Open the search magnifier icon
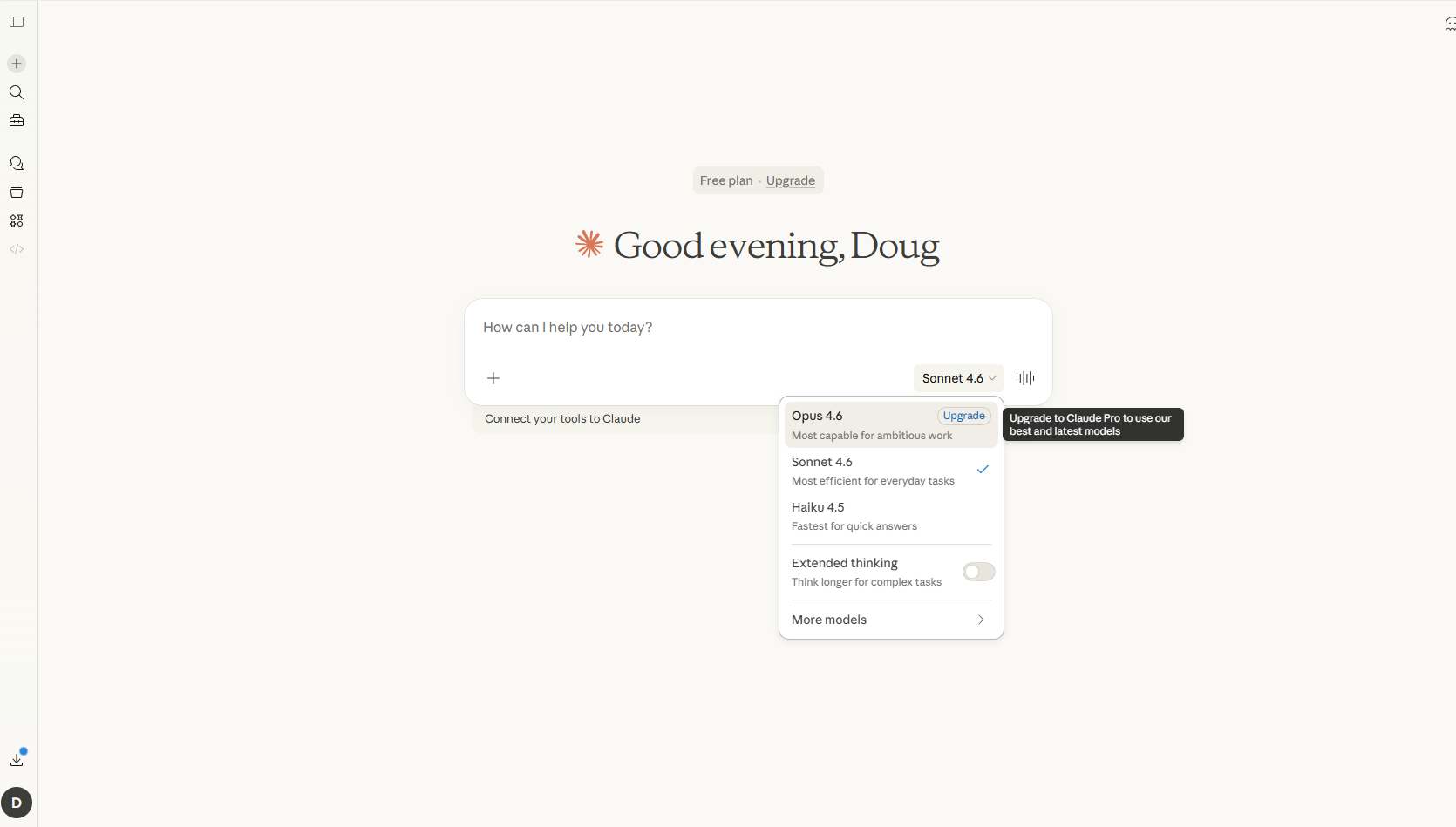Image resolution: width=1456 pixels, height=827 pixels. click(17, 92)
